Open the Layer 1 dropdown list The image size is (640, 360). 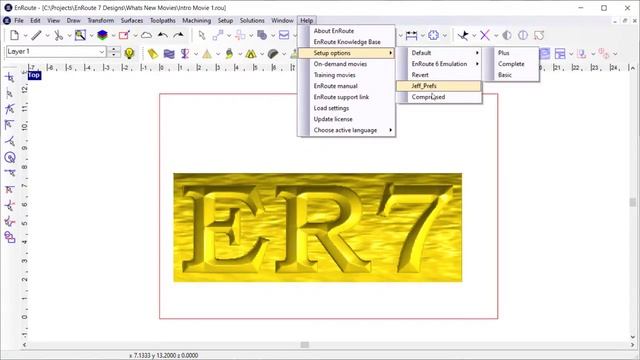[x=102, y=52]
